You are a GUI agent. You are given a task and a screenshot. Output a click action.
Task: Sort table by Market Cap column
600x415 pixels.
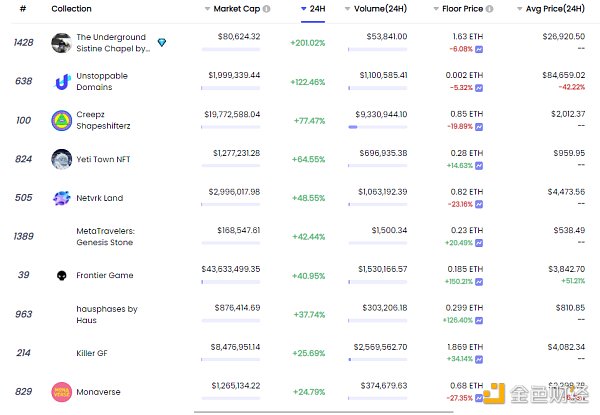pyautogui.click(x=235, y=8)
